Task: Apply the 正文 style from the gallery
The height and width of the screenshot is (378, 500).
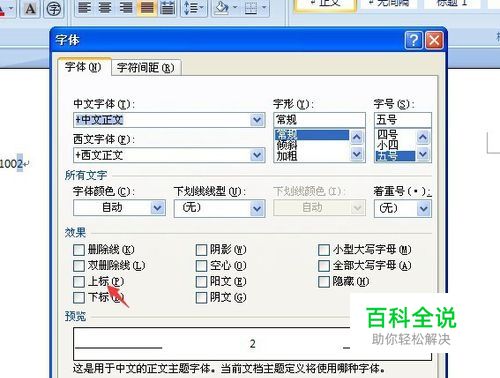Action: pyautogui.click(x=326, y=5)
